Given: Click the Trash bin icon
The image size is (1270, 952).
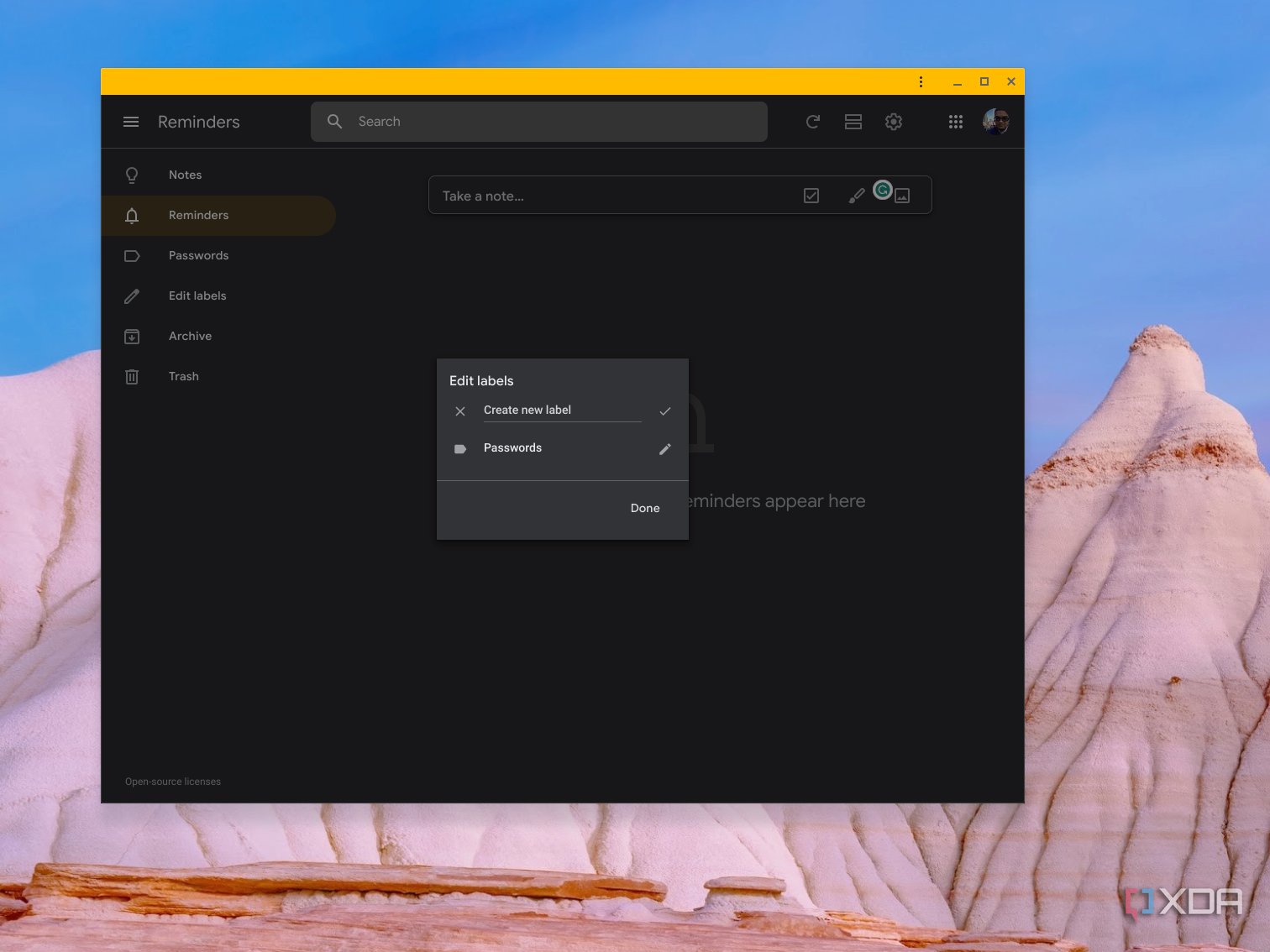Looking at the screenshot, I should (132, 377).
